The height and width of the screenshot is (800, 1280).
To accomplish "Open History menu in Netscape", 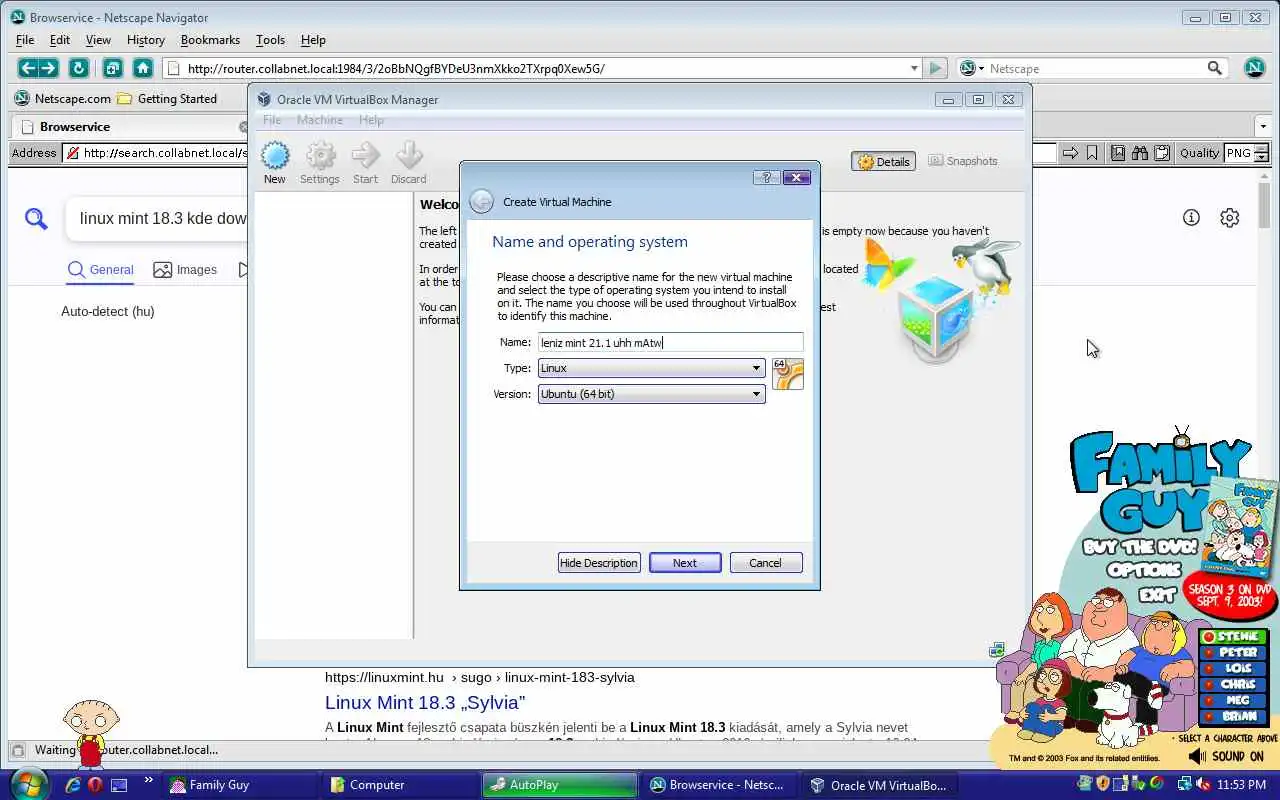I will [x=145, y=40].
